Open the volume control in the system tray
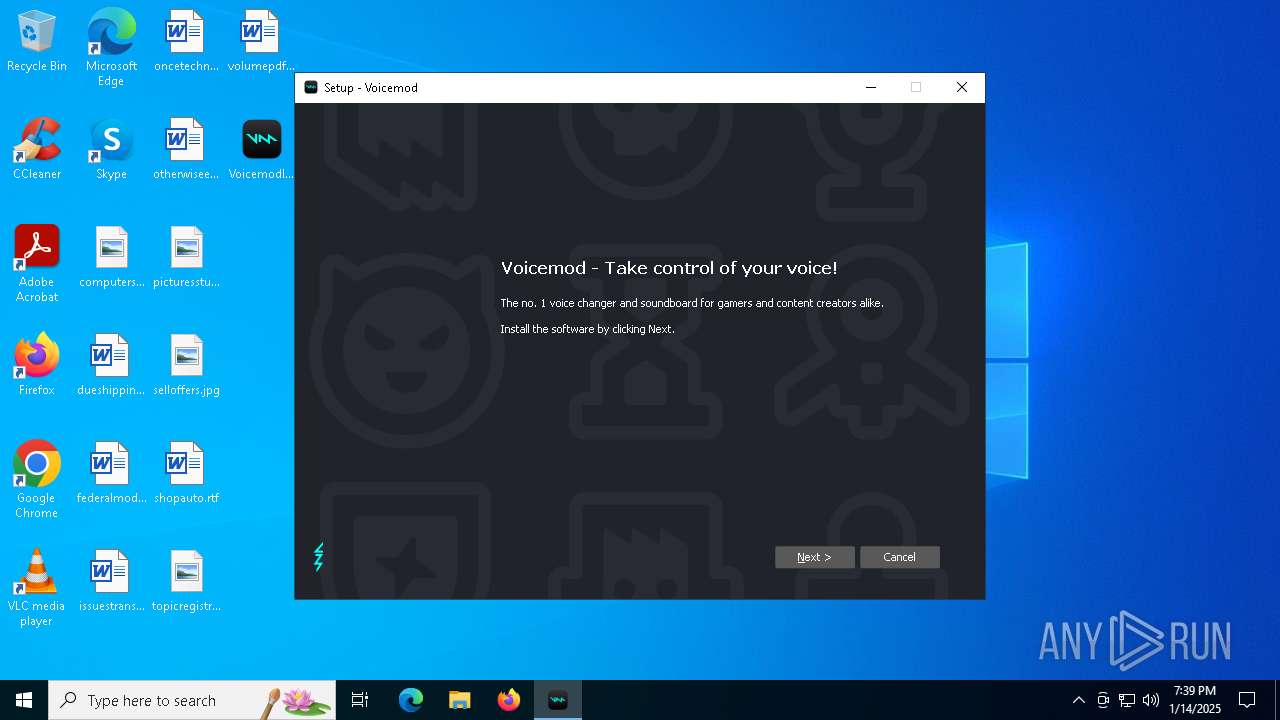The image size is (1280, 720). click(1151, 700)
